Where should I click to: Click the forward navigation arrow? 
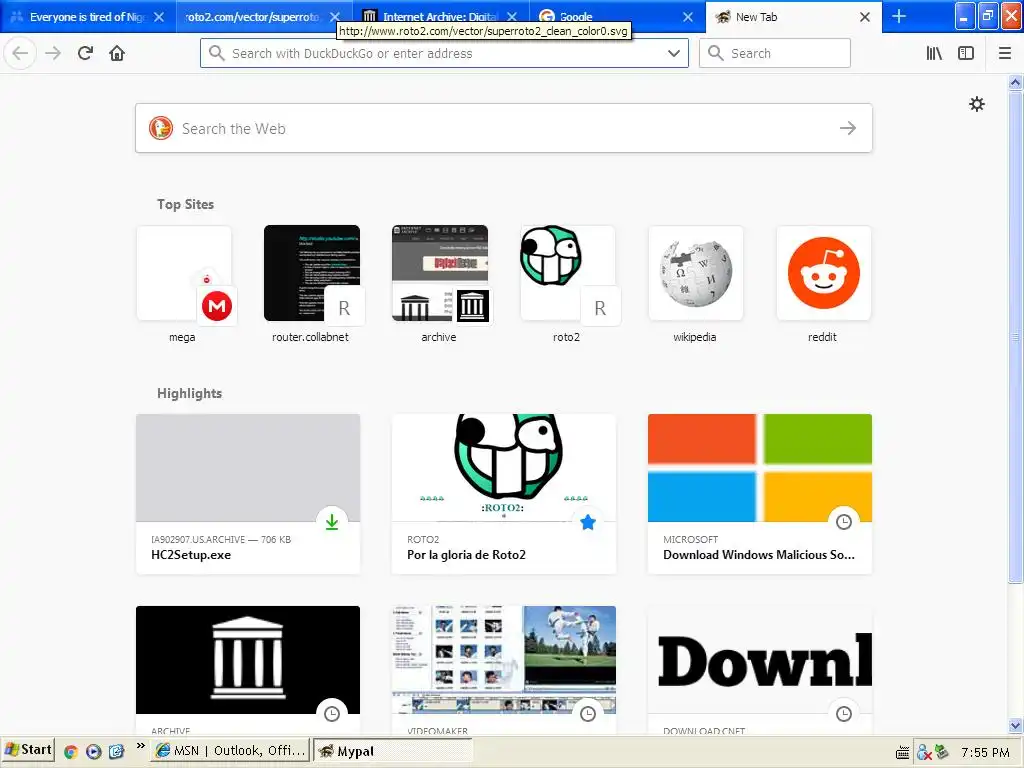pyautogui.click(x=53, y=53)
